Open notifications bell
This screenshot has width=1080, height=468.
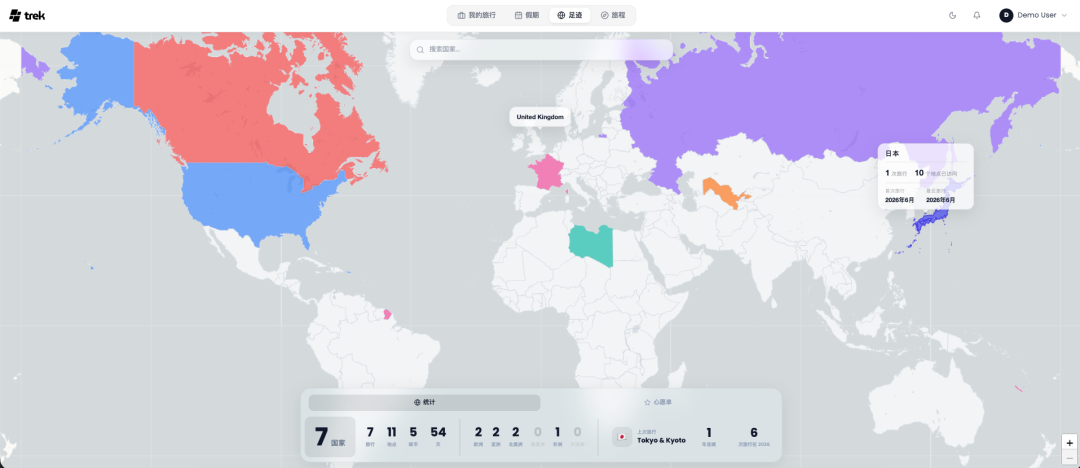(x=977, y=15)
